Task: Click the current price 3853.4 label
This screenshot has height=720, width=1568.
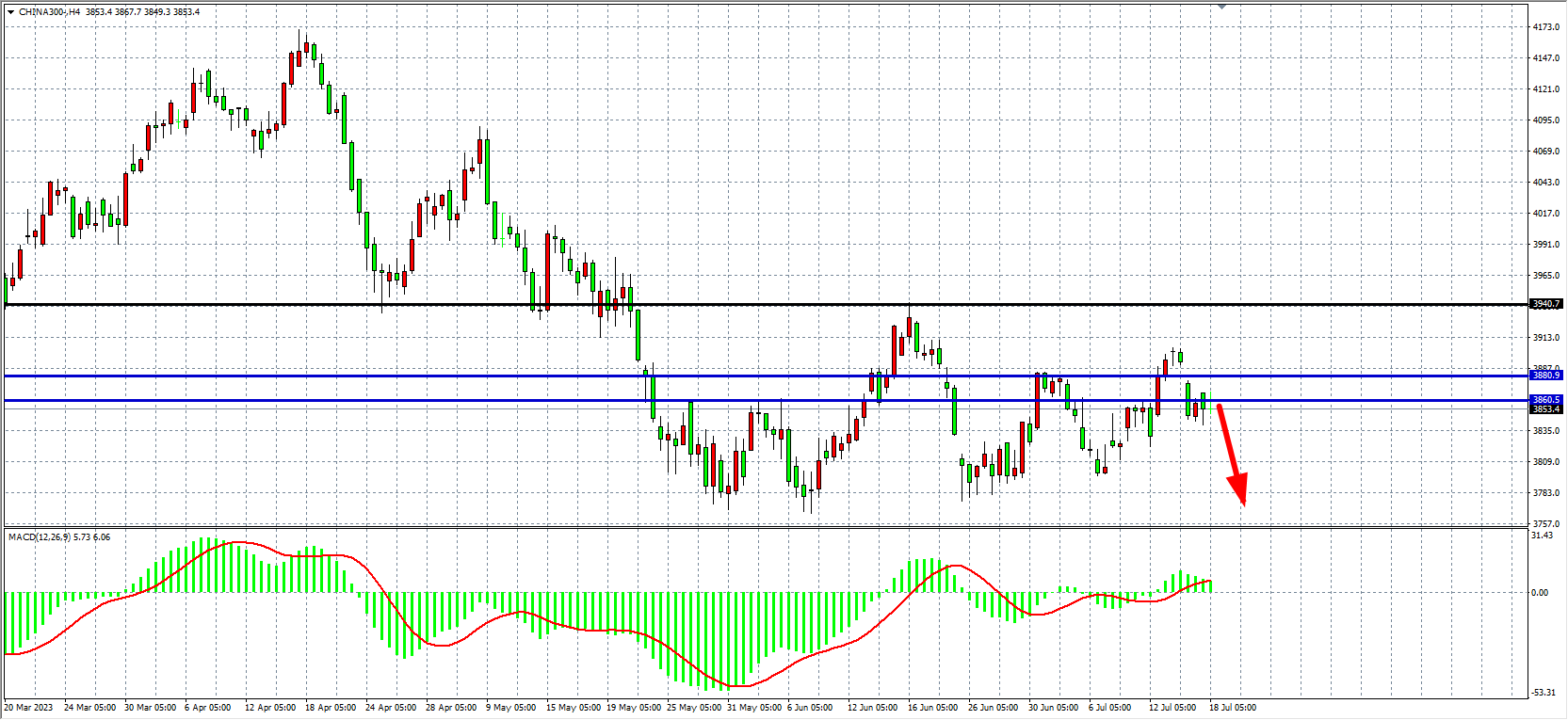Action: point(1545,409)
